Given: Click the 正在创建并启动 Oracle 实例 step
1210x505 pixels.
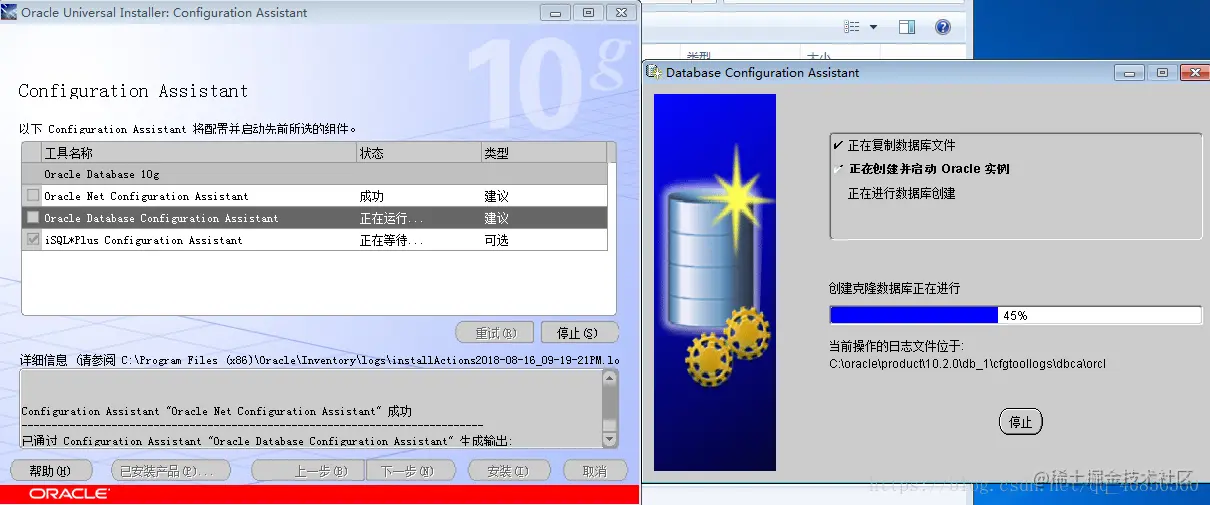Looking at the screenshot, I should tap(929, 169).
